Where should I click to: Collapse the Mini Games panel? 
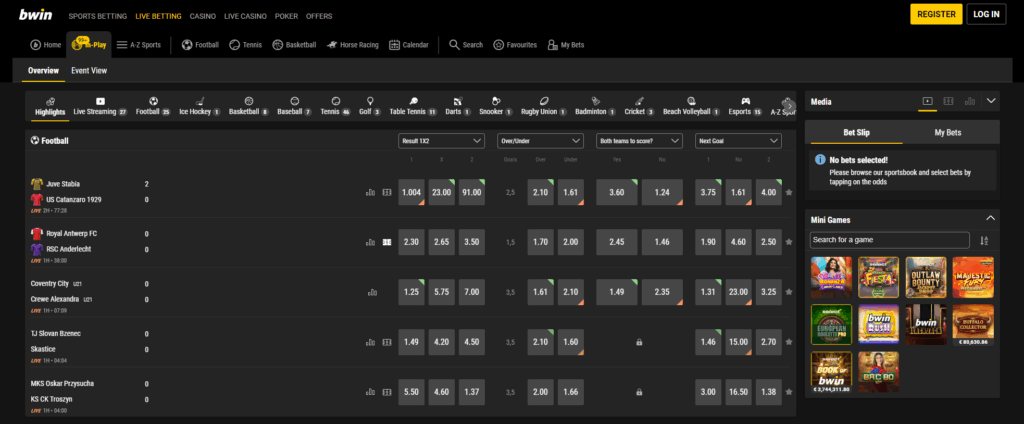pos(991,218)
